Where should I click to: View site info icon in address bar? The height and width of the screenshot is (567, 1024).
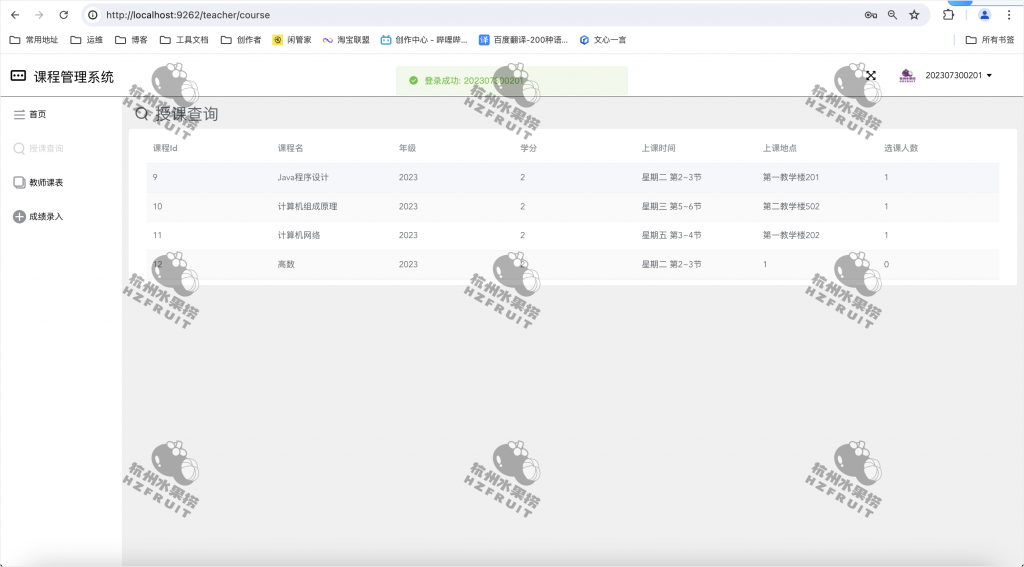coord(93,14)
